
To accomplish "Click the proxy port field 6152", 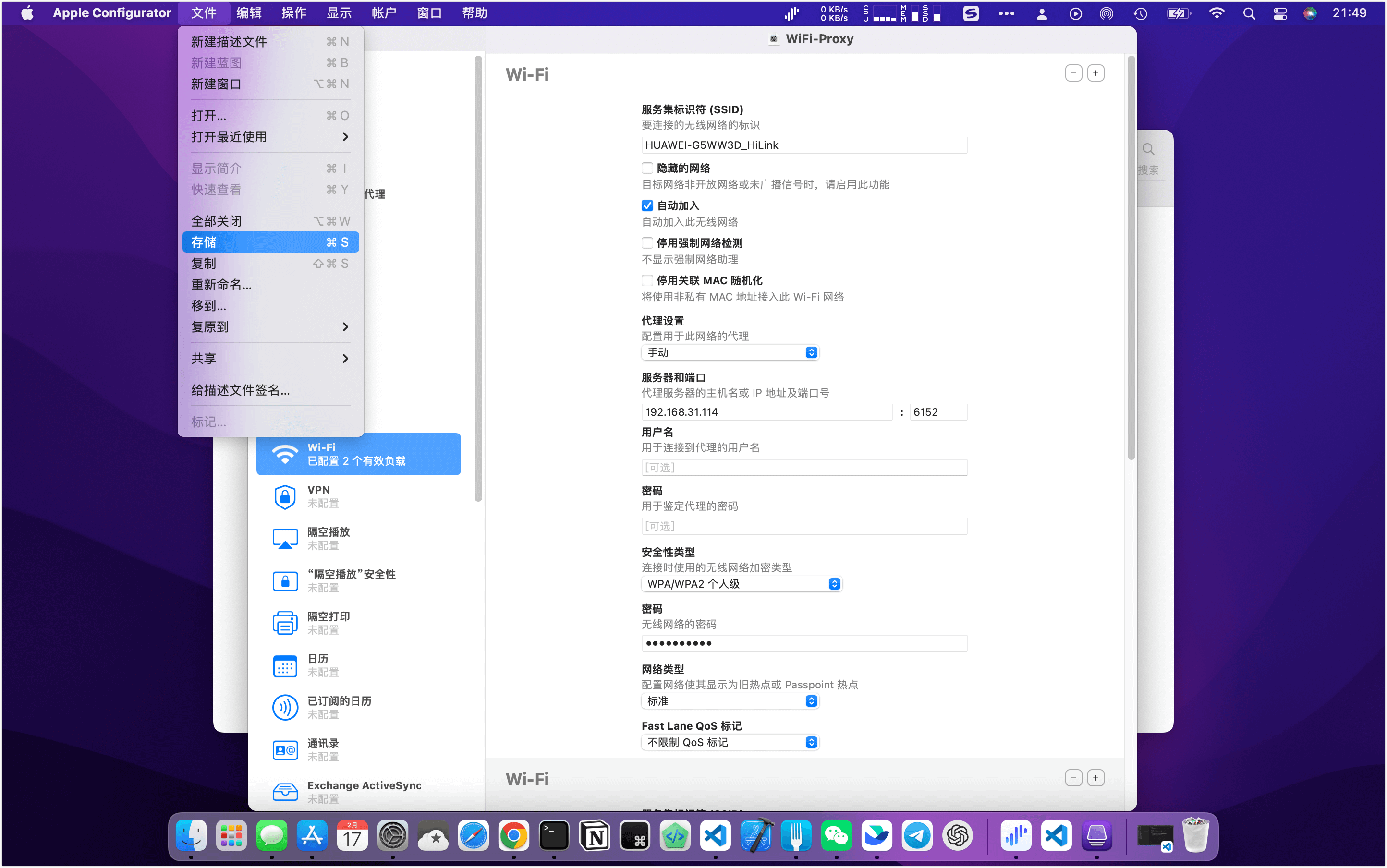I will pyautogui.click(x=938, y=412).
